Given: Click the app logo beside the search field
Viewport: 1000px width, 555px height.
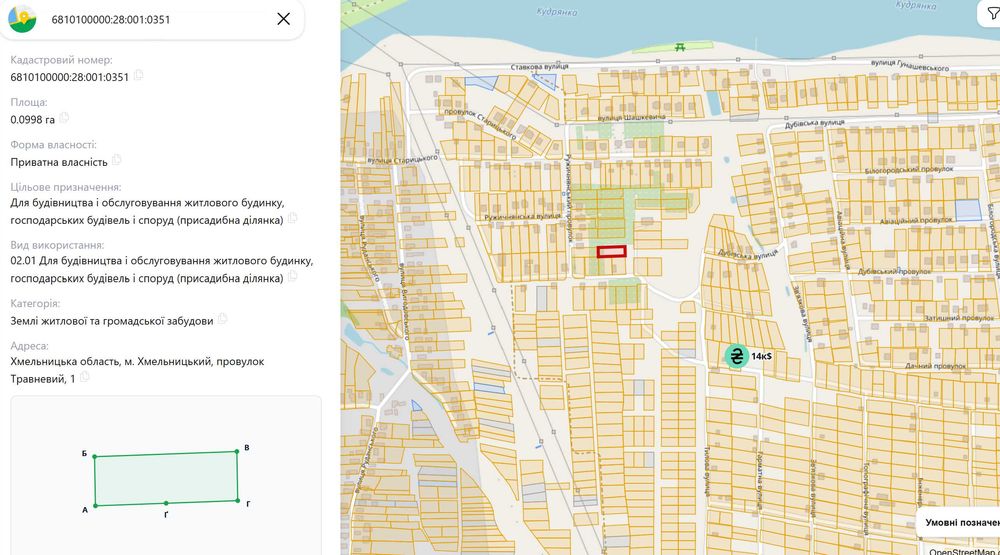Looking at the screenshot, I should point(22,18).
